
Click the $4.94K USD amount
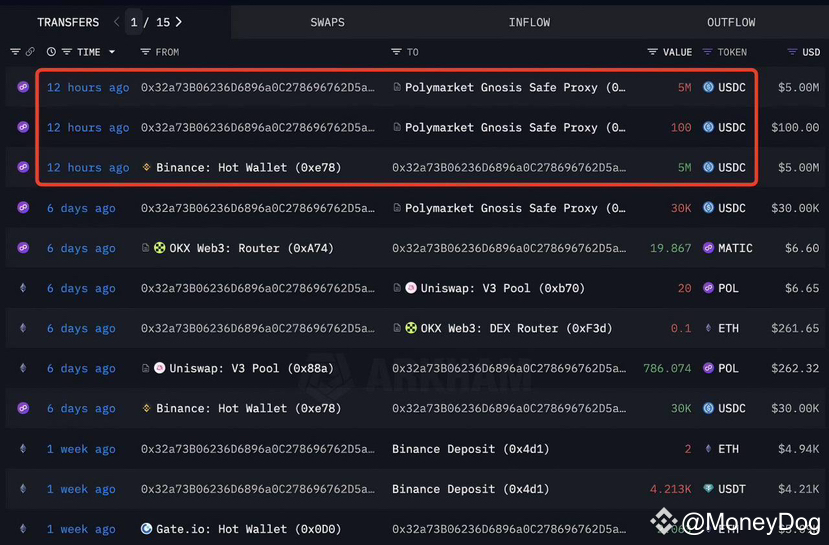coord(798,449)
